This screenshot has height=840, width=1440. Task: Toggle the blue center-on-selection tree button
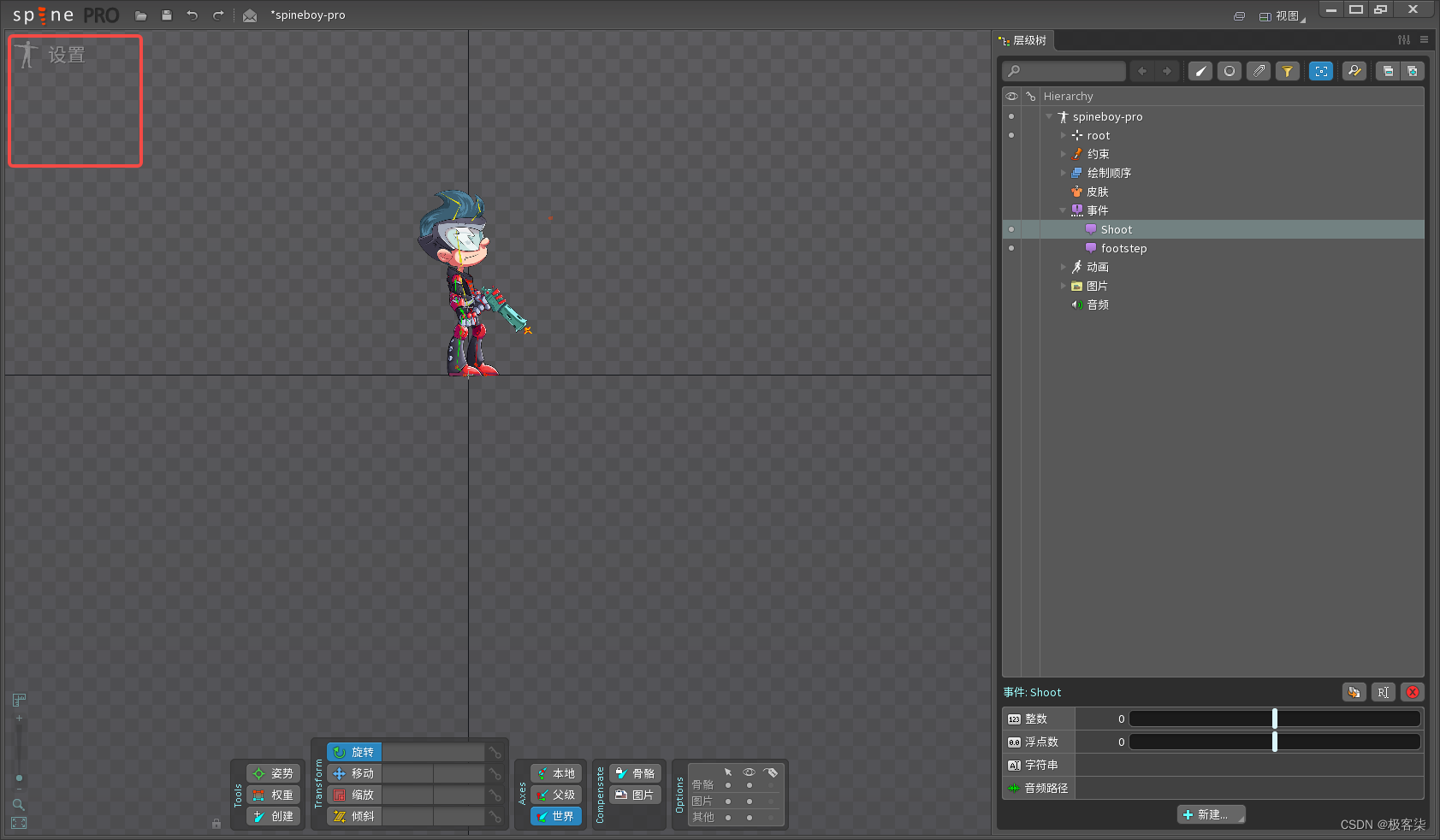point(1321,71)
